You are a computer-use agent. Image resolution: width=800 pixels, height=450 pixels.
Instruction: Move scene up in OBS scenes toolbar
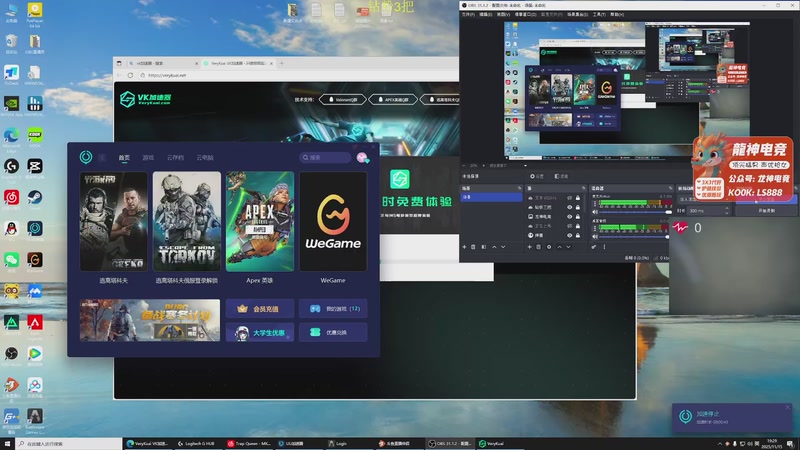tap(494, 247)
